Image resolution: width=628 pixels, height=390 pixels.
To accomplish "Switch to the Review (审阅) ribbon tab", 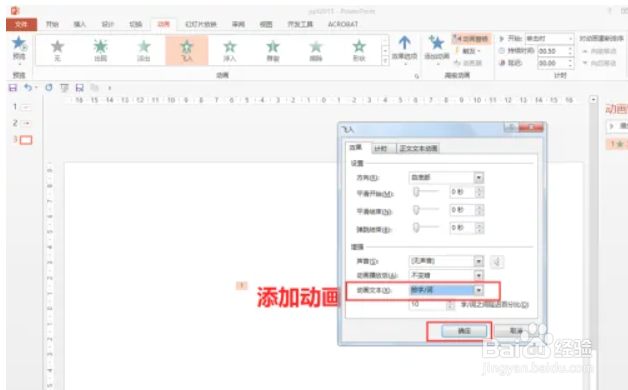I will [238, 24].
